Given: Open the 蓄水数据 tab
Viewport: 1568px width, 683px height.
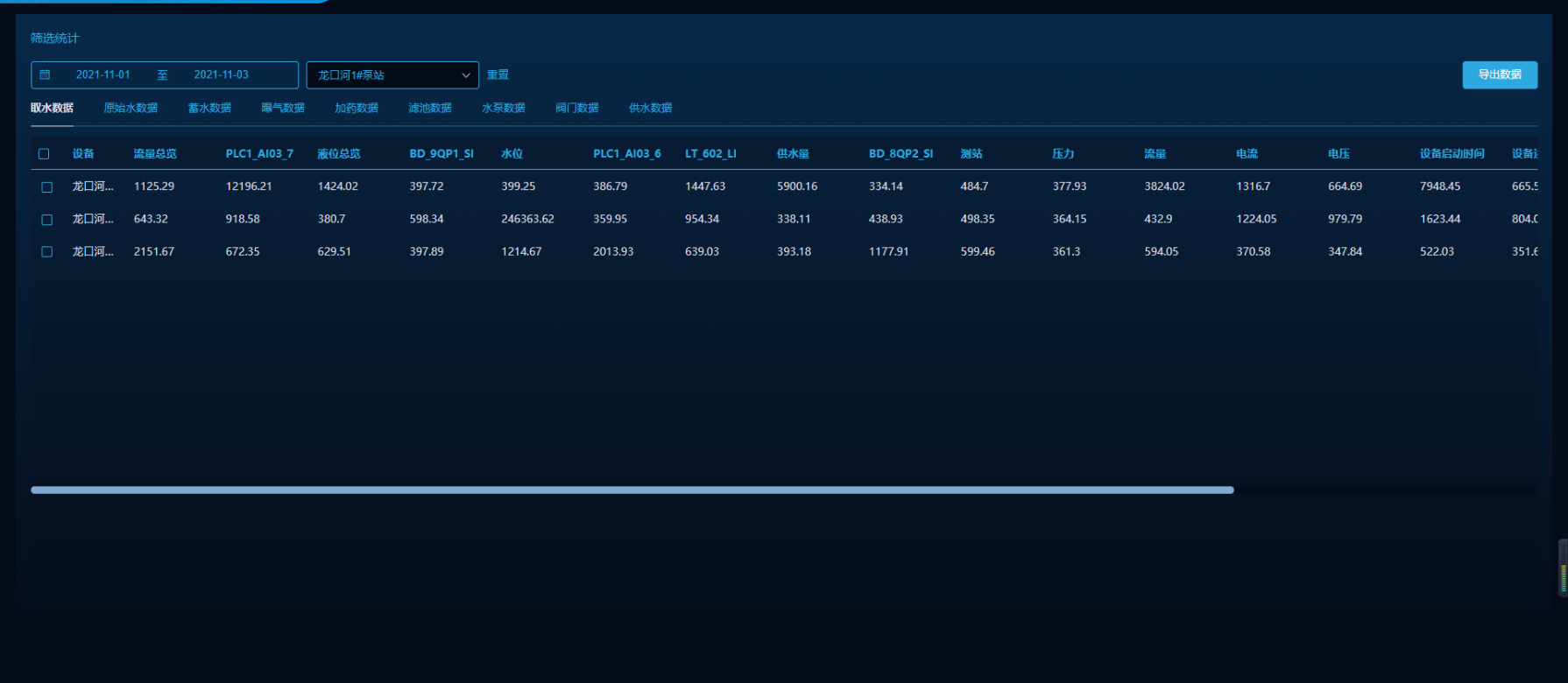Looking at the screenshot, I should 209,109.
